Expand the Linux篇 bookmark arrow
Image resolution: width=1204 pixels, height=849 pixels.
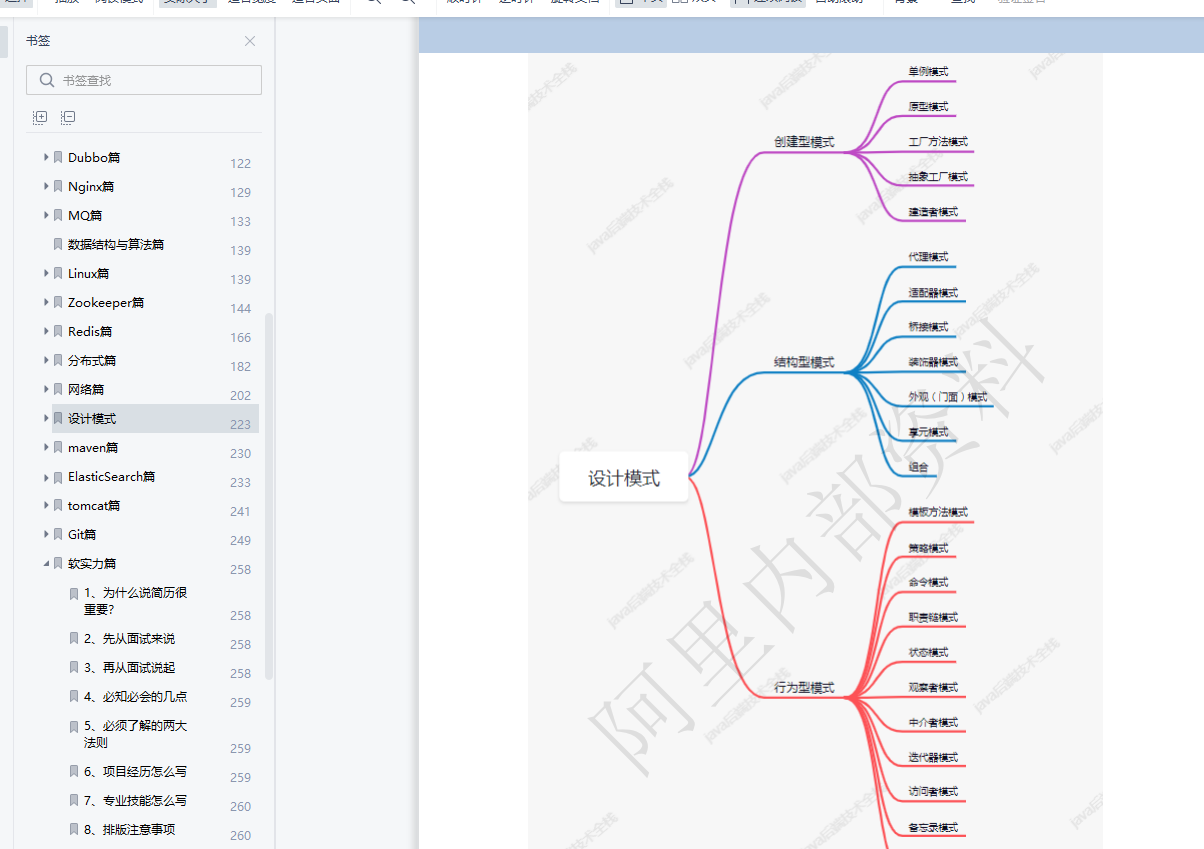[x=46, y=273]
